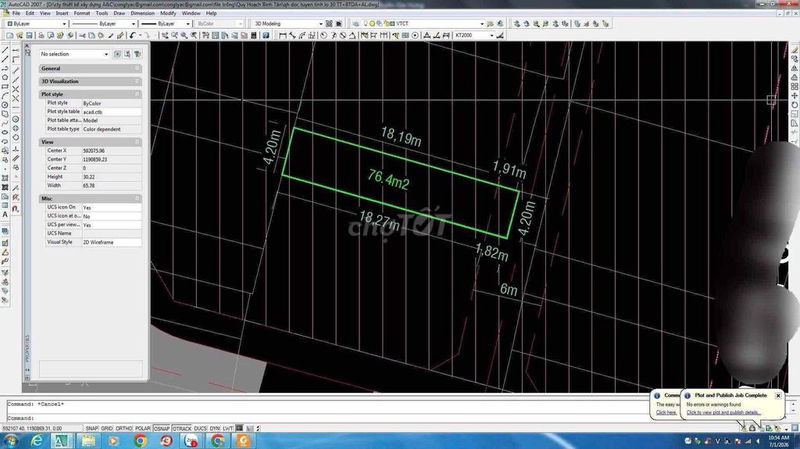Toggle OSNAP mode in status bar

click(163, 428)
